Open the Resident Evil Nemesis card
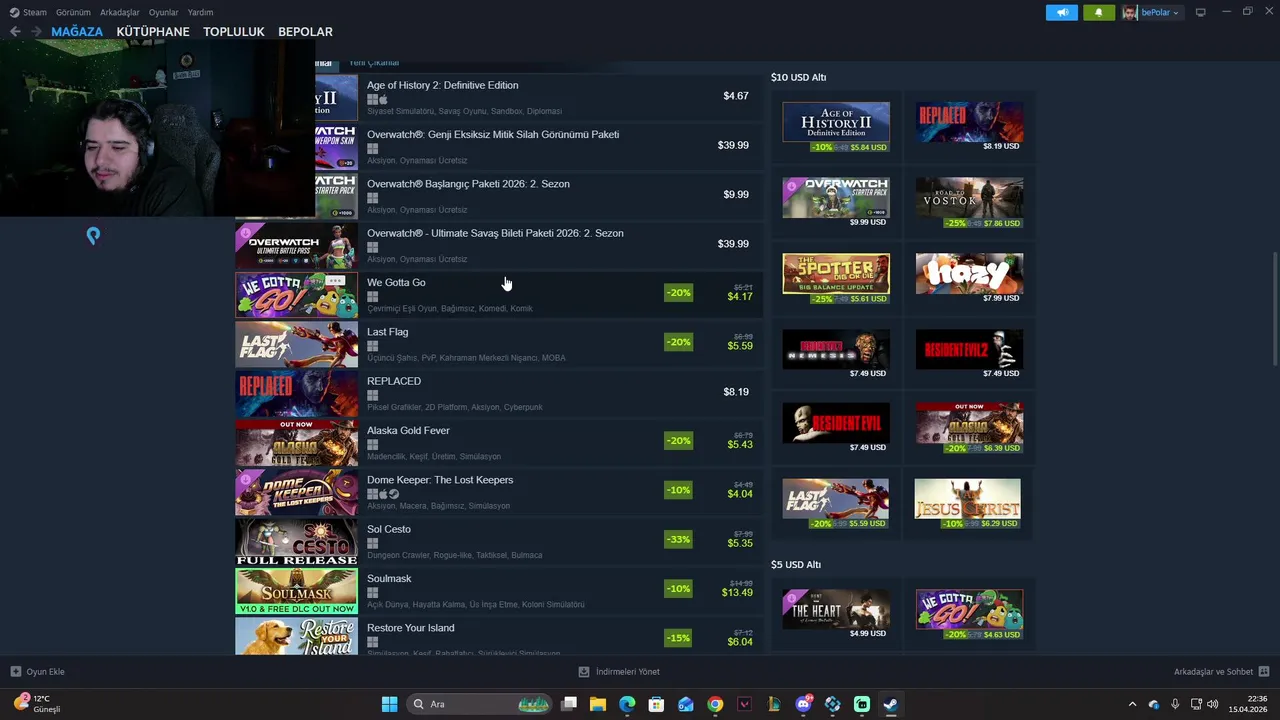This screenshot has height=720, width=1280. (836, 354)
